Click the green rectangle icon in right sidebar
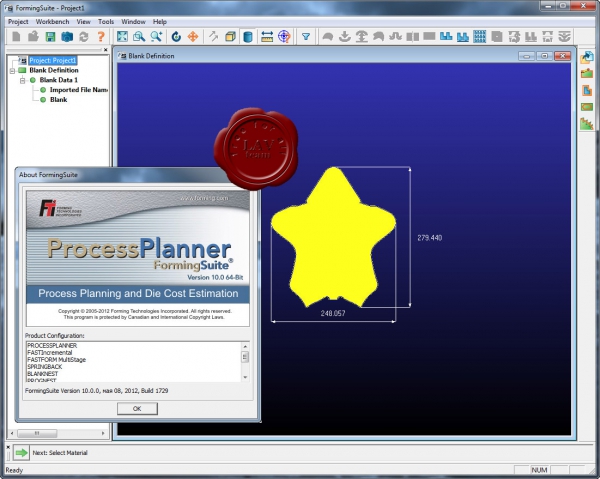The width and height of the screenshot is (600, 479). point(587,107)
